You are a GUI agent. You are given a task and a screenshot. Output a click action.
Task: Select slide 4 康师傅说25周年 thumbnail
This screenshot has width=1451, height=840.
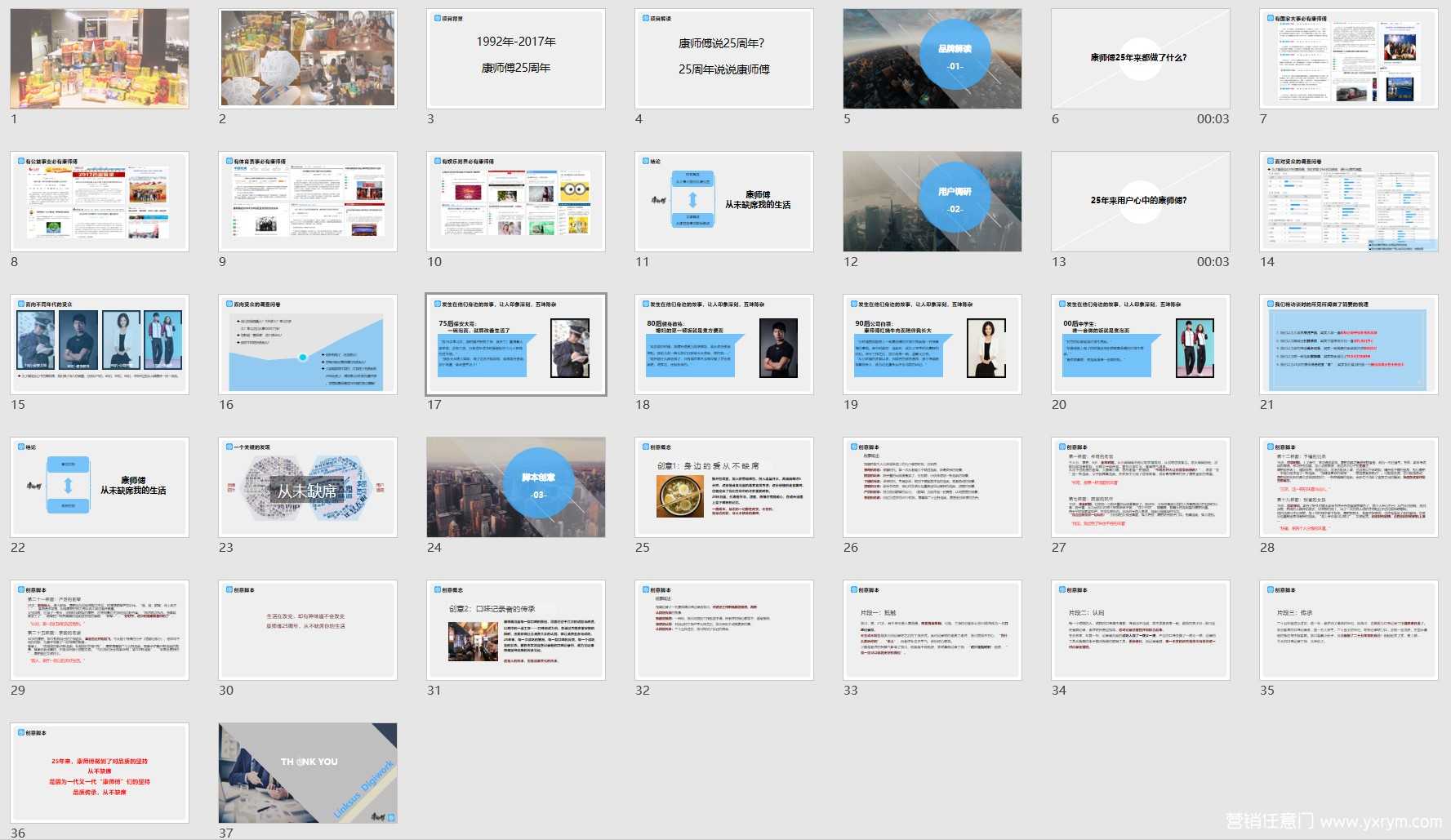click(724, 59)
